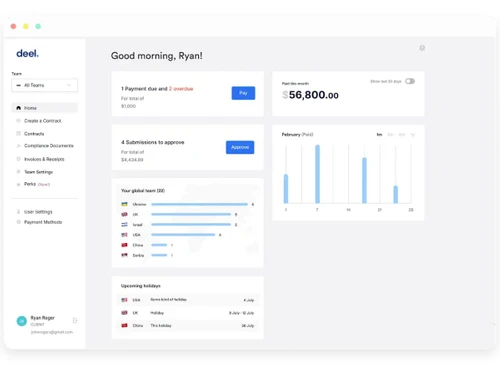500x375 pixels.
Task: Open Create a Contract page
Action: tap(43, 121)
